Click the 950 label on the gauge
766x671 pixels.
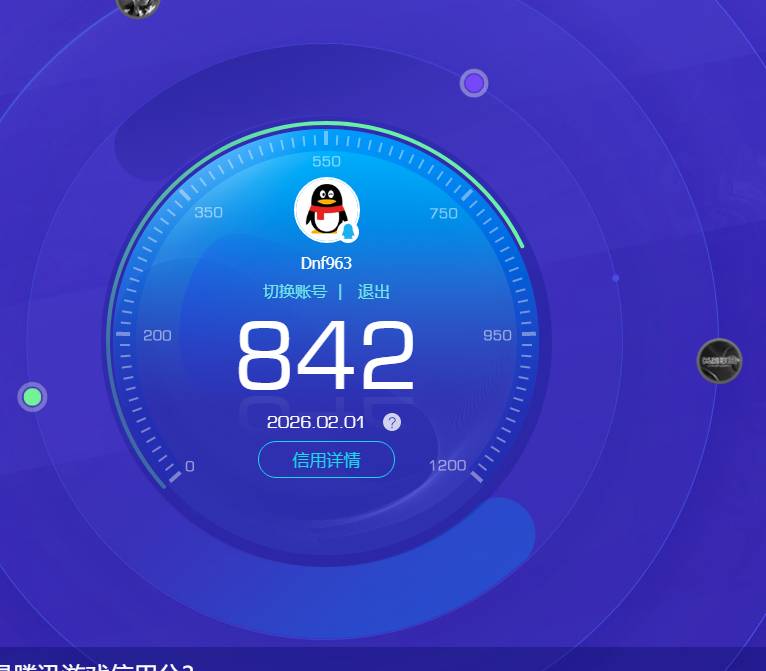coord(497,335)
